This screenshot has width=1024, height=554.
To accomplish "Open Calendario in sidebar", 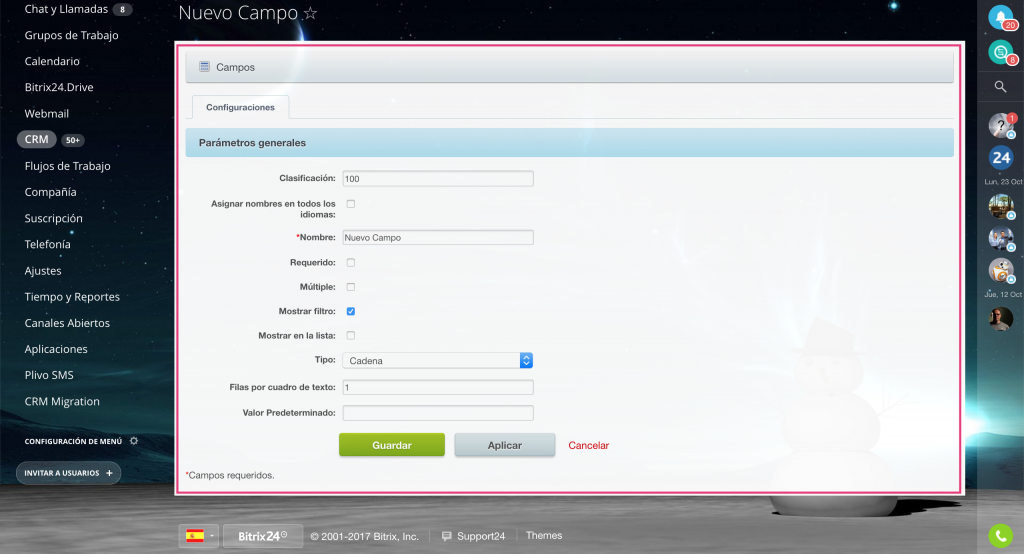I will 52,61.
